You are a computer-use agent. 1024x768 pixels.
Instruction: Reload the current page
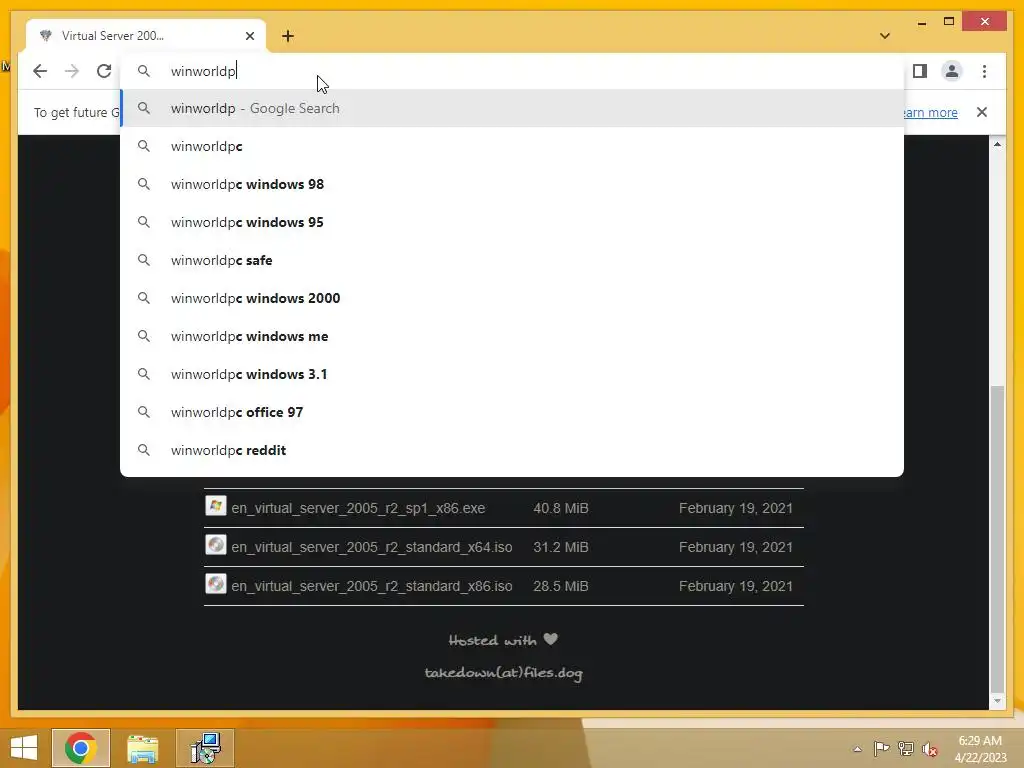pyautogui.click(x=104, y=71)
